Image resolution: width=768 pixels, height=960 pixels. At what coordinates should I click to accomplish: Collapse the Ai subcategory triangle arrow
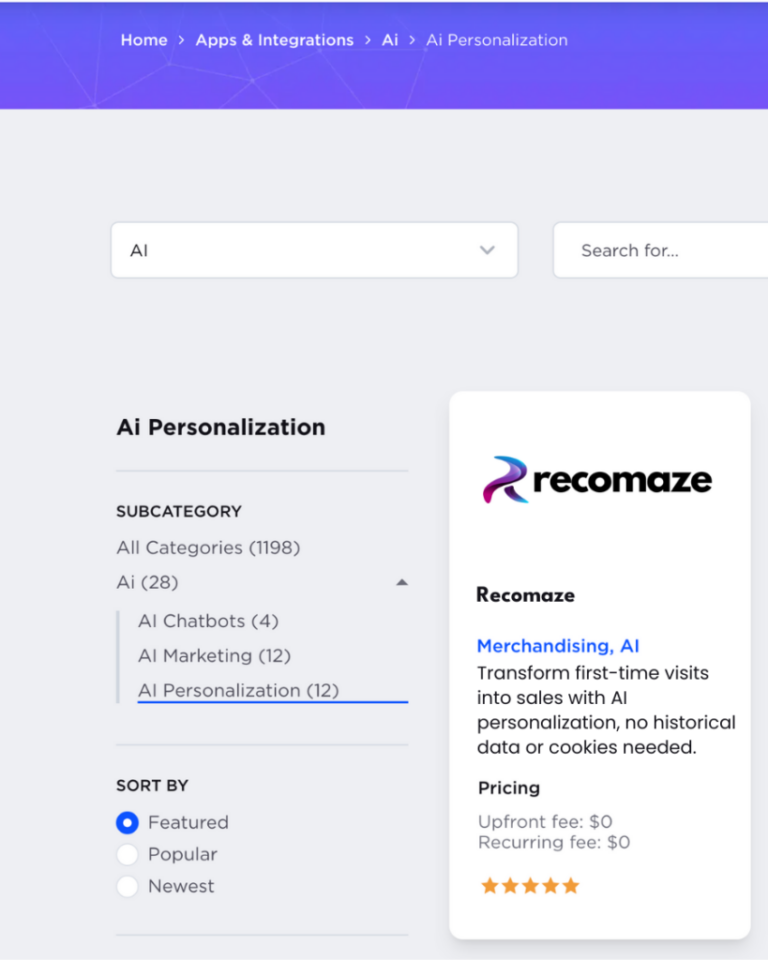click(402, 582)
